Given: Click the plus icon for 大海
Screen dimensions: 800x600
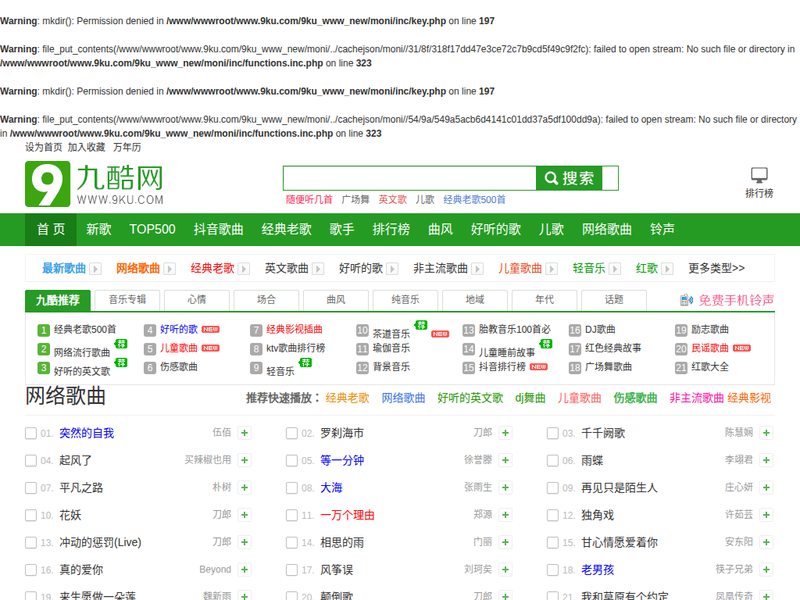Looking at the screenshot, I should 506,488.
